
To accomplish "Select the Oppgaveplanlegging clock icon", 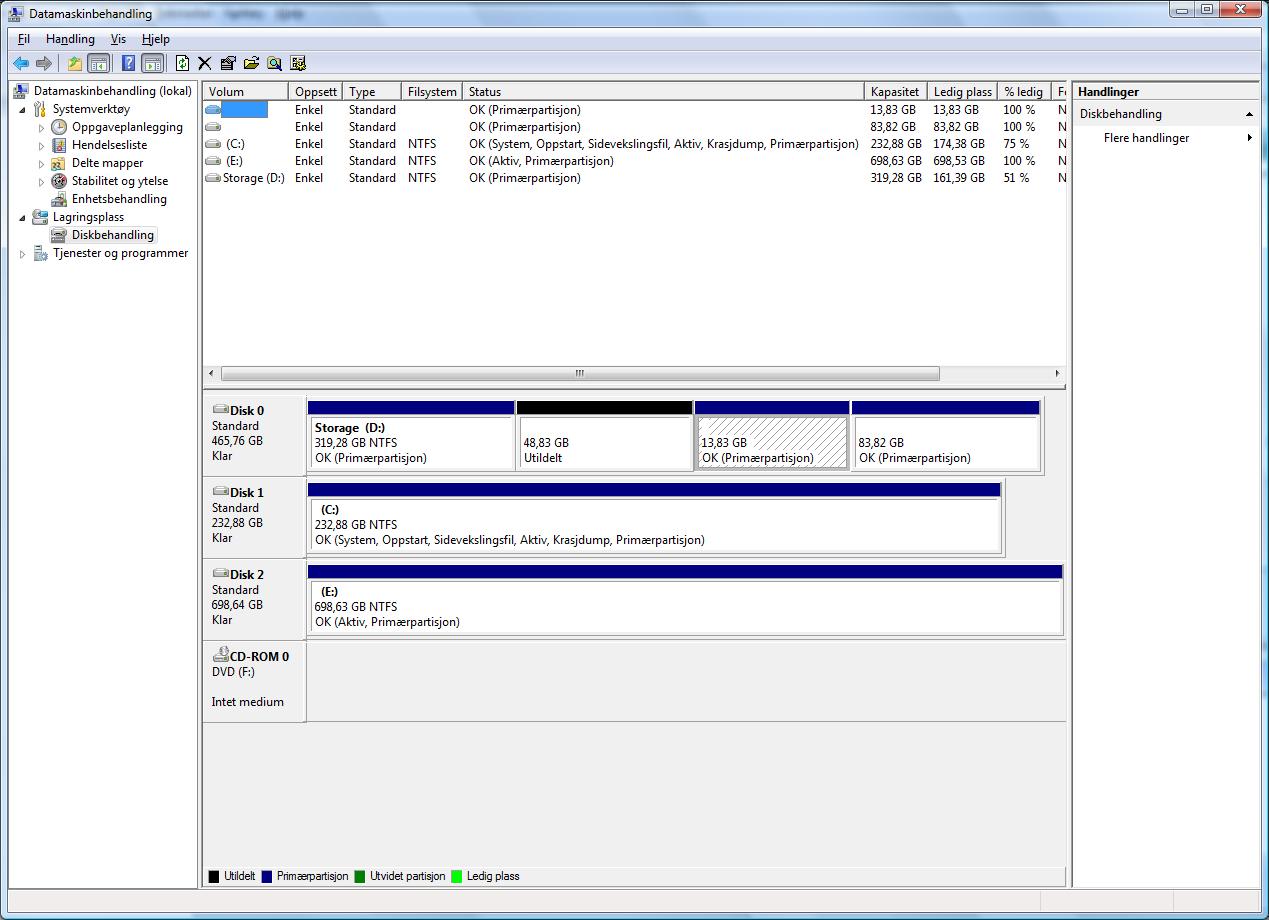I will [59, 127].
